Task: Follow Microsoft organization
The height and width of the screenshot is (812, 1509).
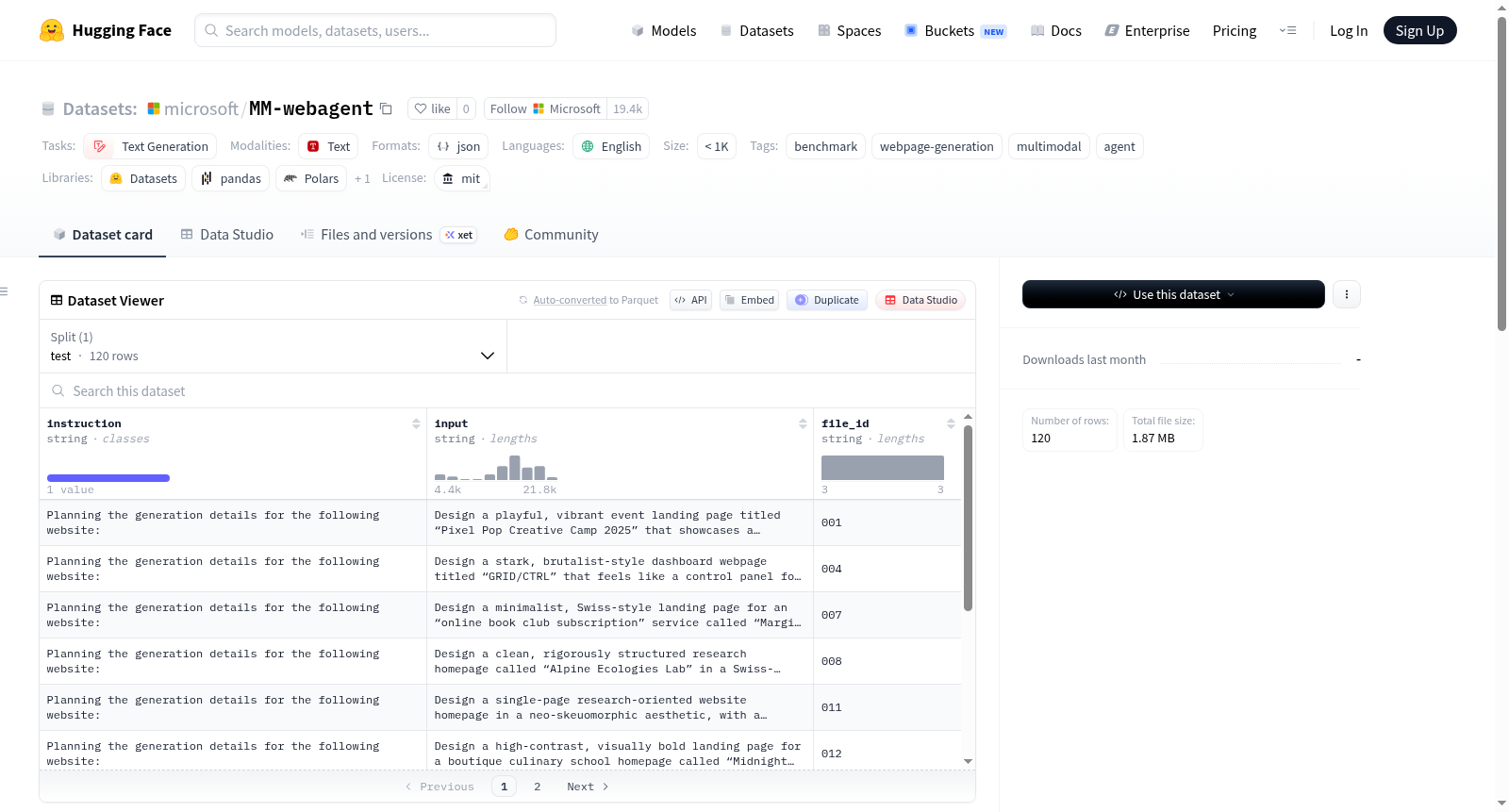Action: [545, 108]
